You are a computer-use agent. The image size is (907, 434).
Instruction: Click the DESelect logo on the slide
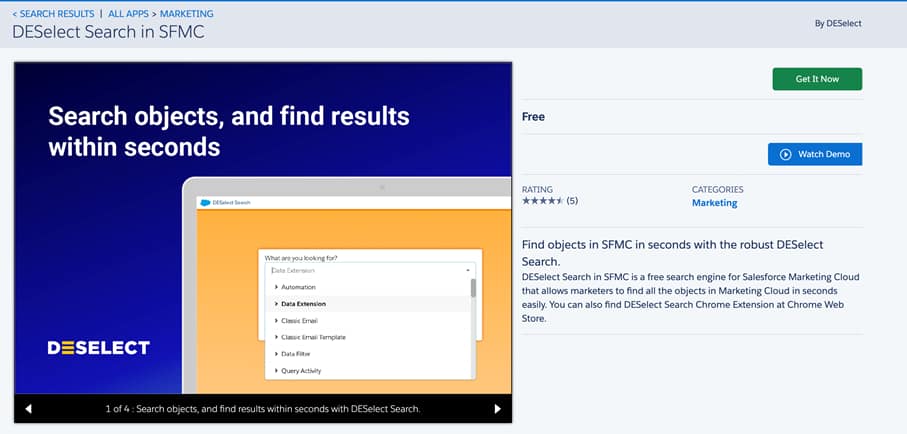pos(99,347)
